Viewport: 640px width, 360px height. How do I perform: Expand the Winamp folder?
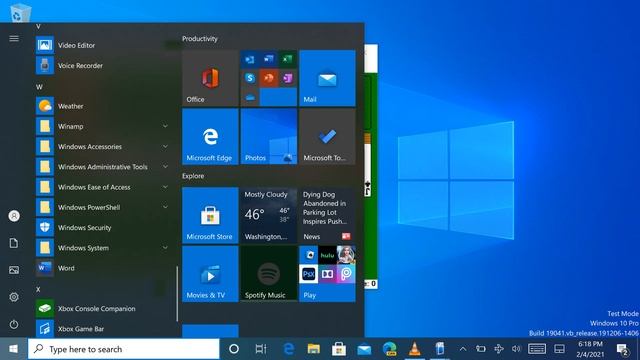point(102,126)
